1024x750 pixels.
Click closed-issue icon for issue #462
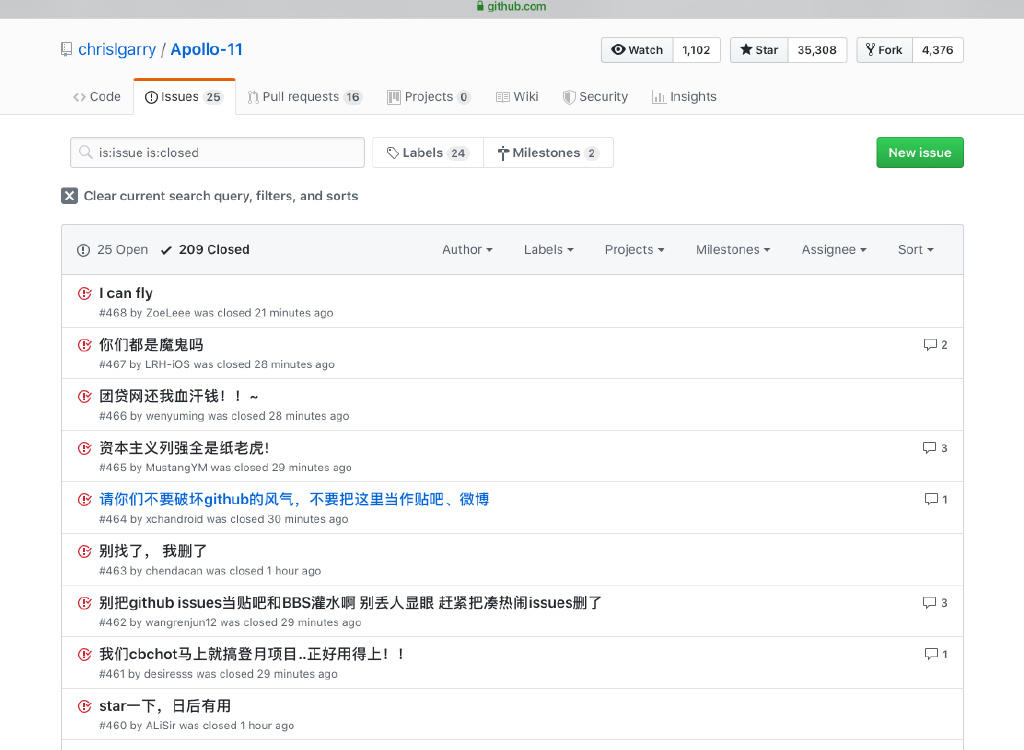click(84, 603)
